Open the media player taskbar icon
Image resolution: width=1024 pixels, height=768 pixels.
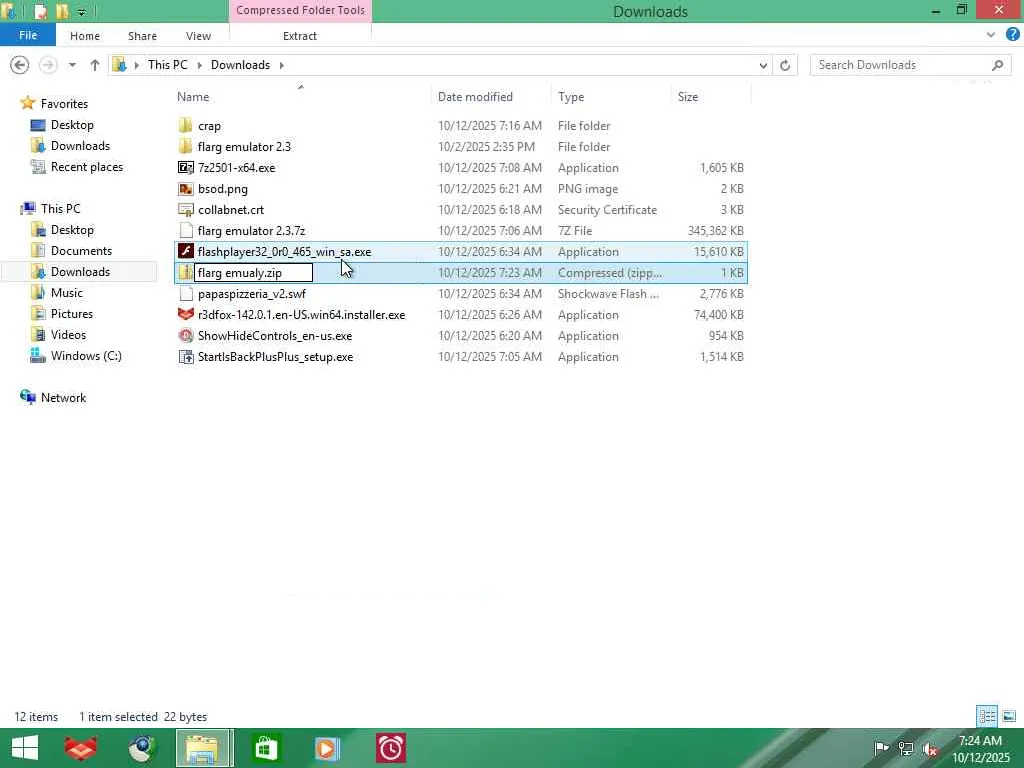point(327,748)
